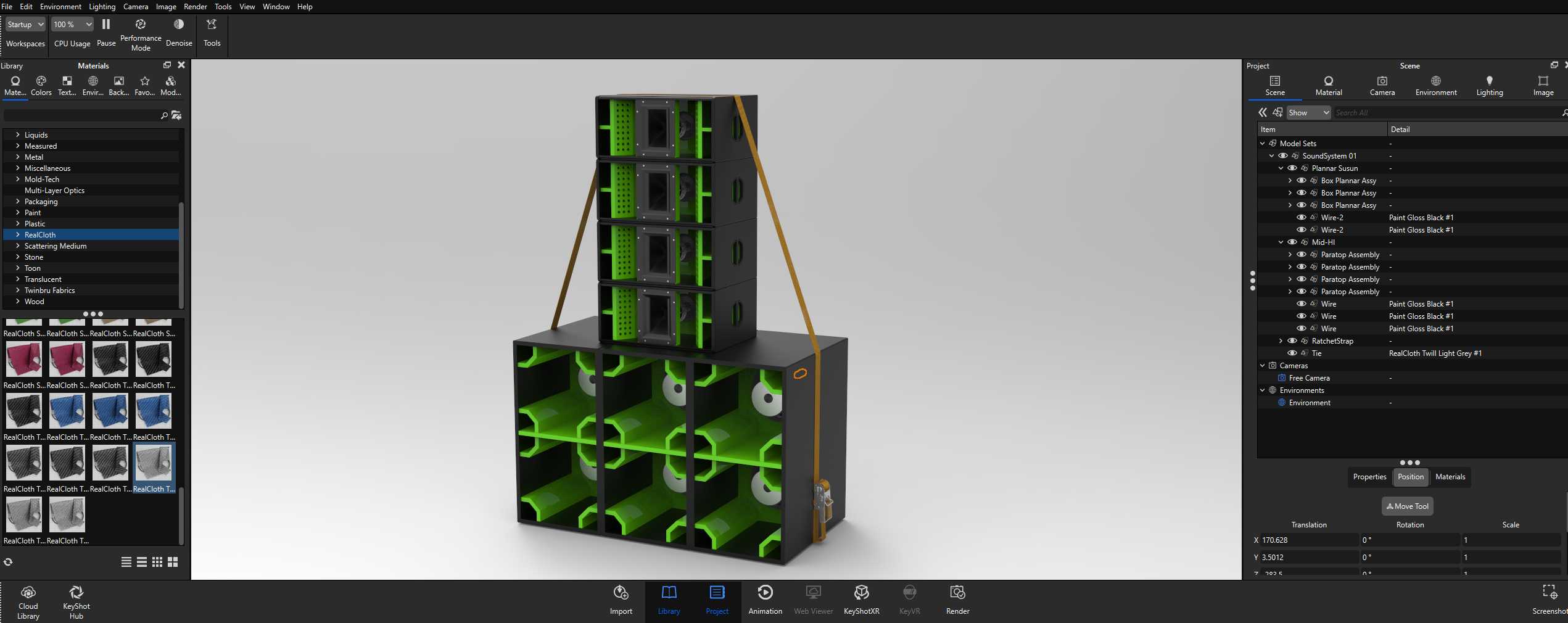Hide the first Box Plannar Assy
This screenshot has width=1568, height=623.
click(1302, 181)
